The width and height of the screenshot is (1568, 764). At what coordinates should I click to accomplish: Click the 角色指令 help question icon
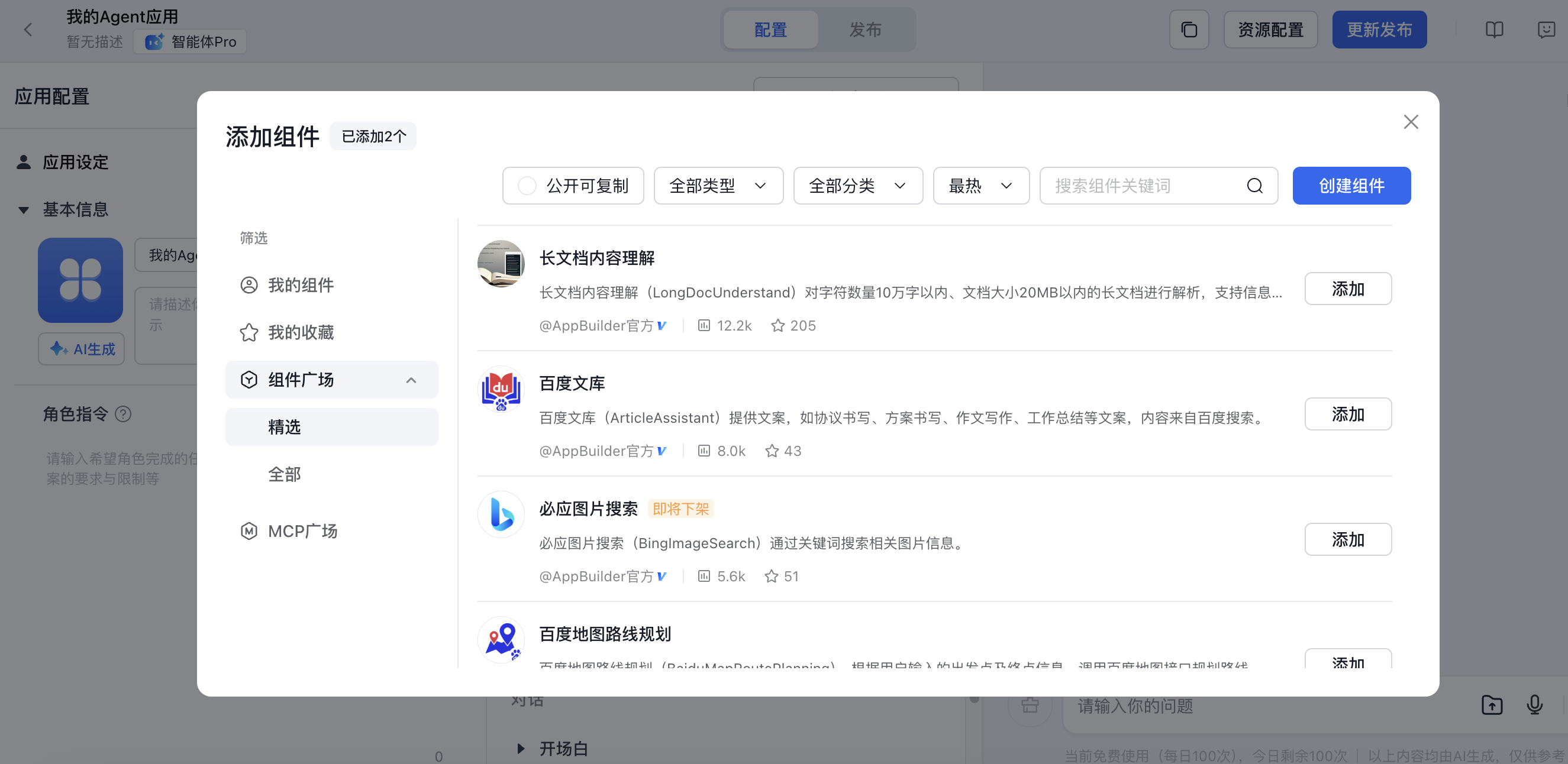click(x=124, y=415)
